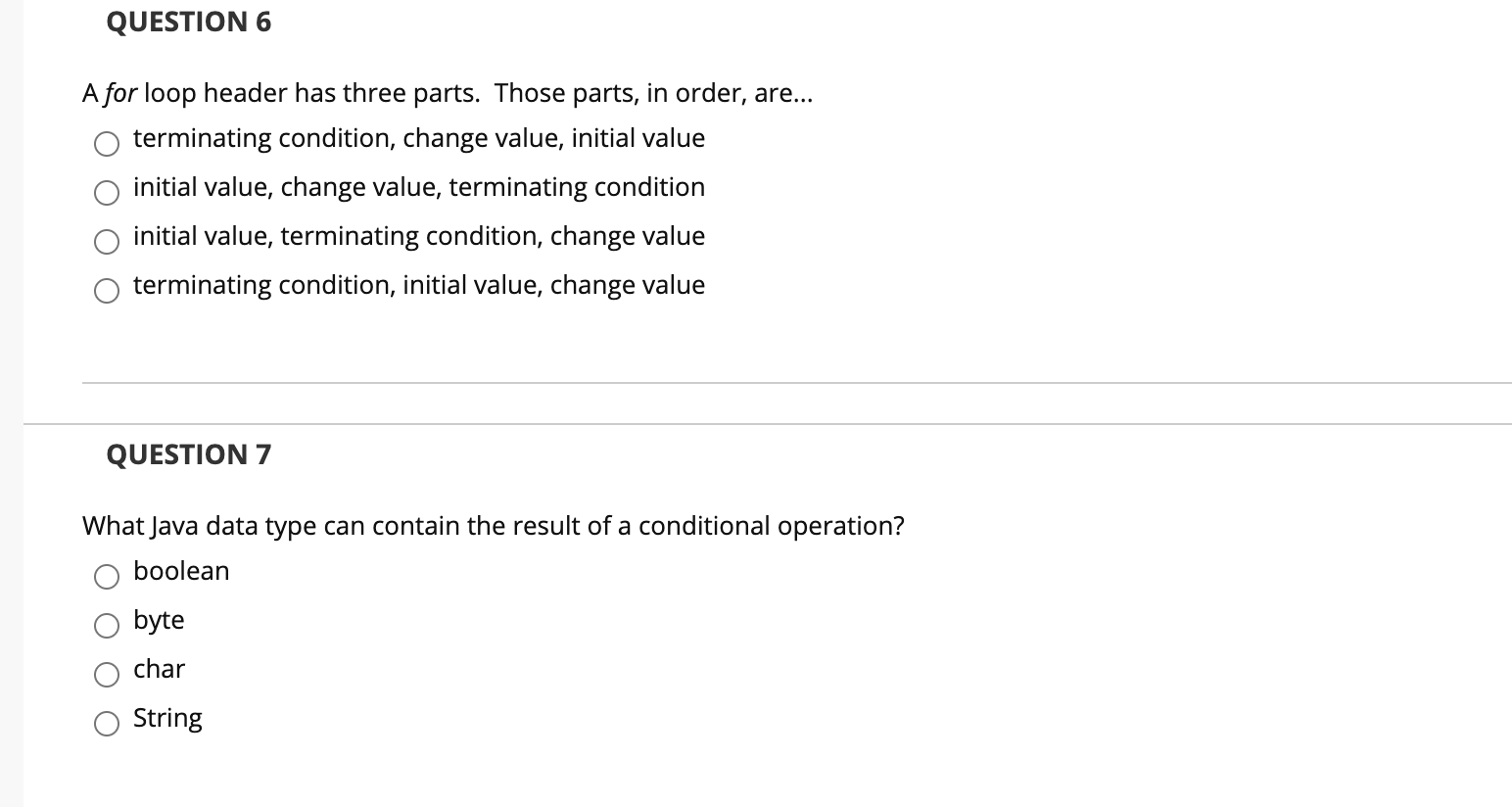The image size is (1512, 807).
Task: Select radio button for 'initial value, change value, terminating condition'
Action: click(x=106, y=192)
